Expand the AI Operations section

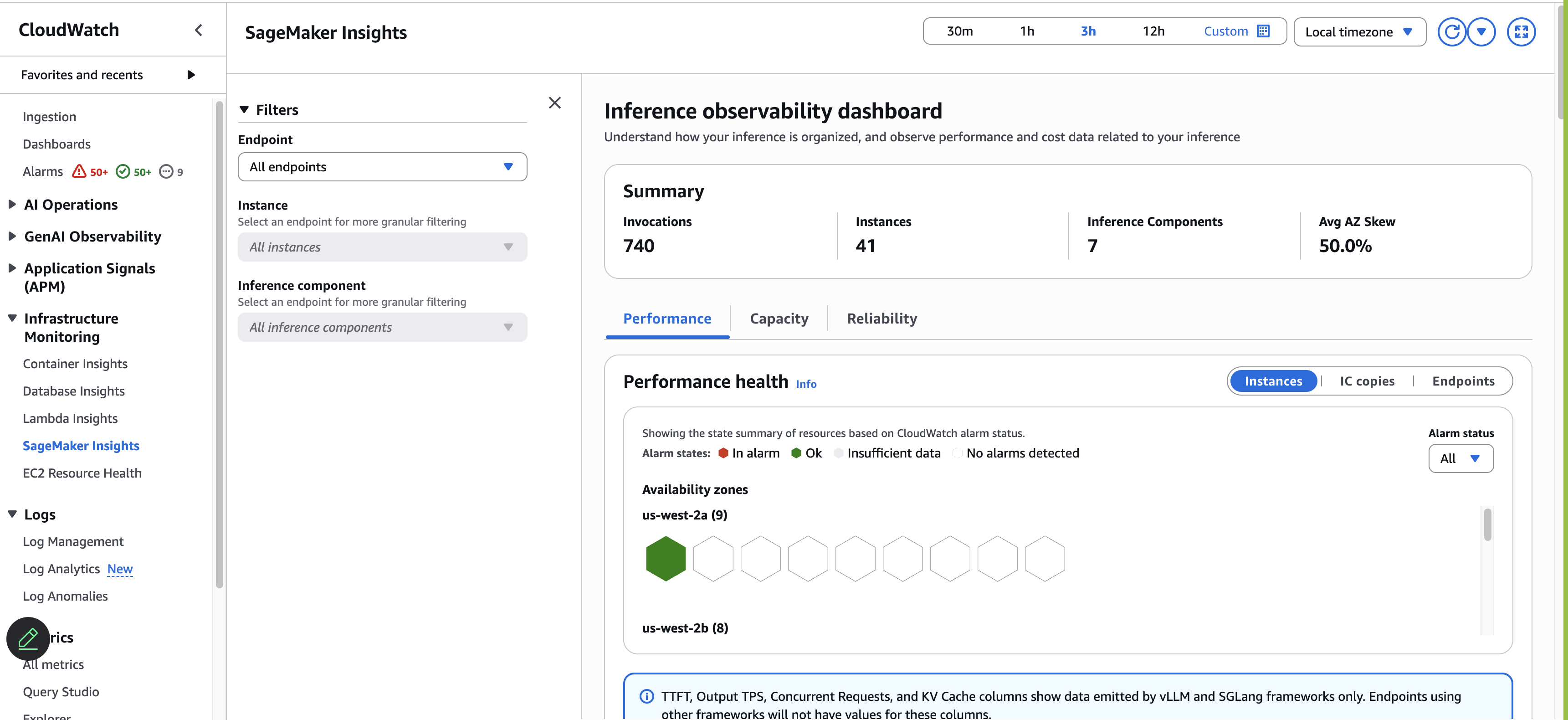coord(12,205)
